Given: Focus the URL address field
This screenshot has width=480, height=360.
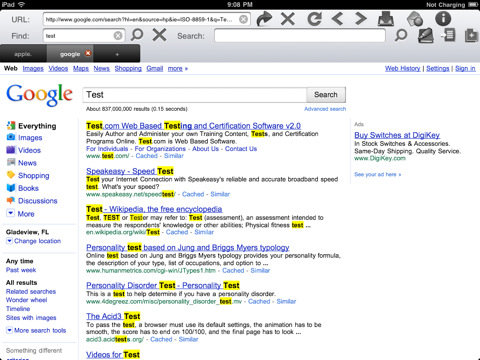Looking at the screenshot, I should (146, 19).
